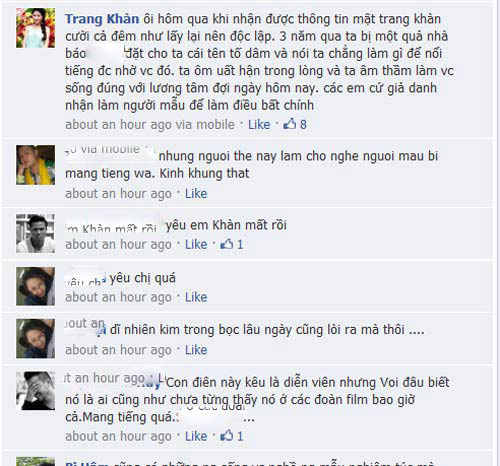Open avatar beside 'yêu chị quá' comment

pyautogui.click(x=36, y=286)
